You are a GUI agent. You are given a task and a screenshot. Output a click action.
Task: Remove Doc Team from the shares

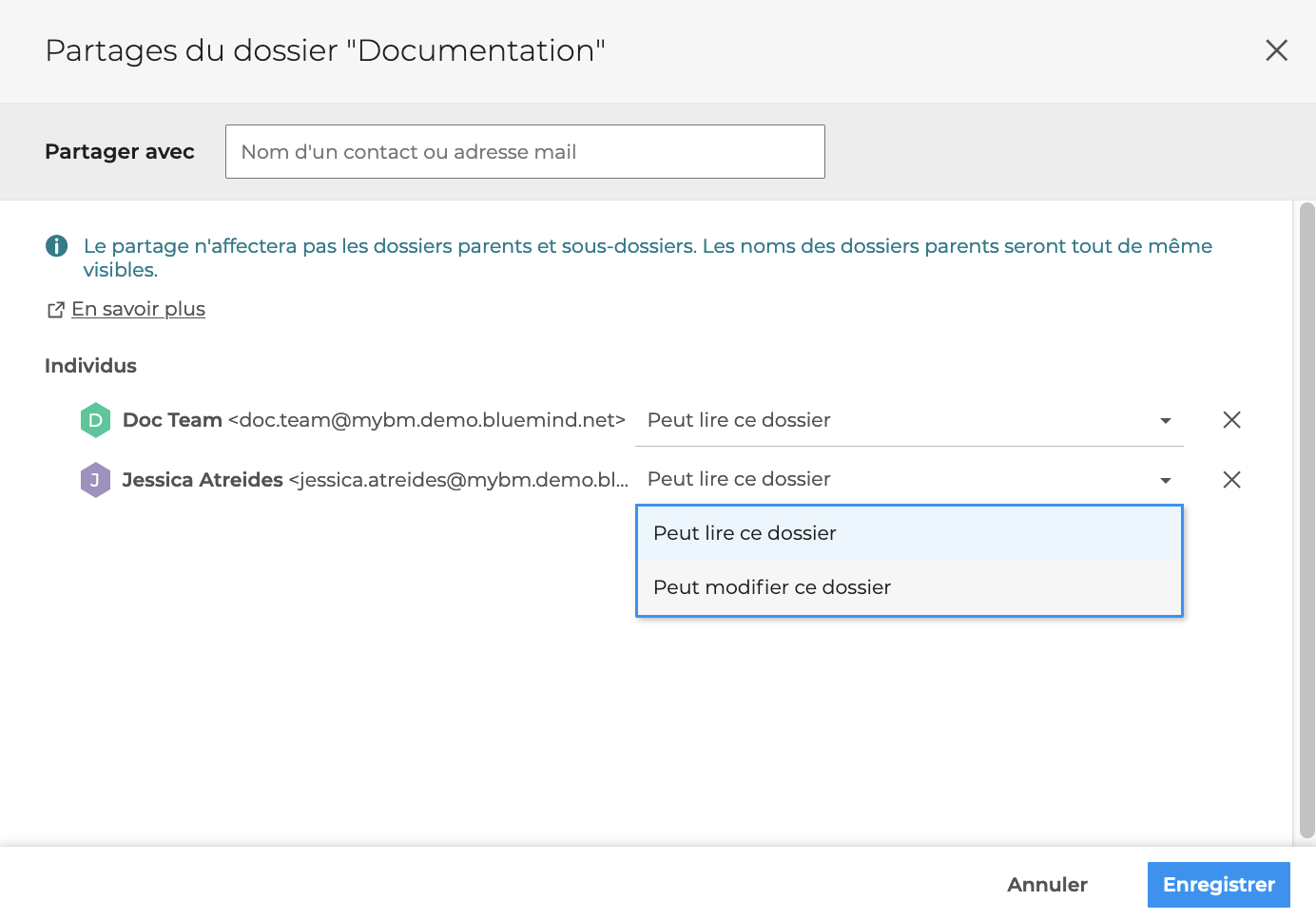coord(1231,420)
